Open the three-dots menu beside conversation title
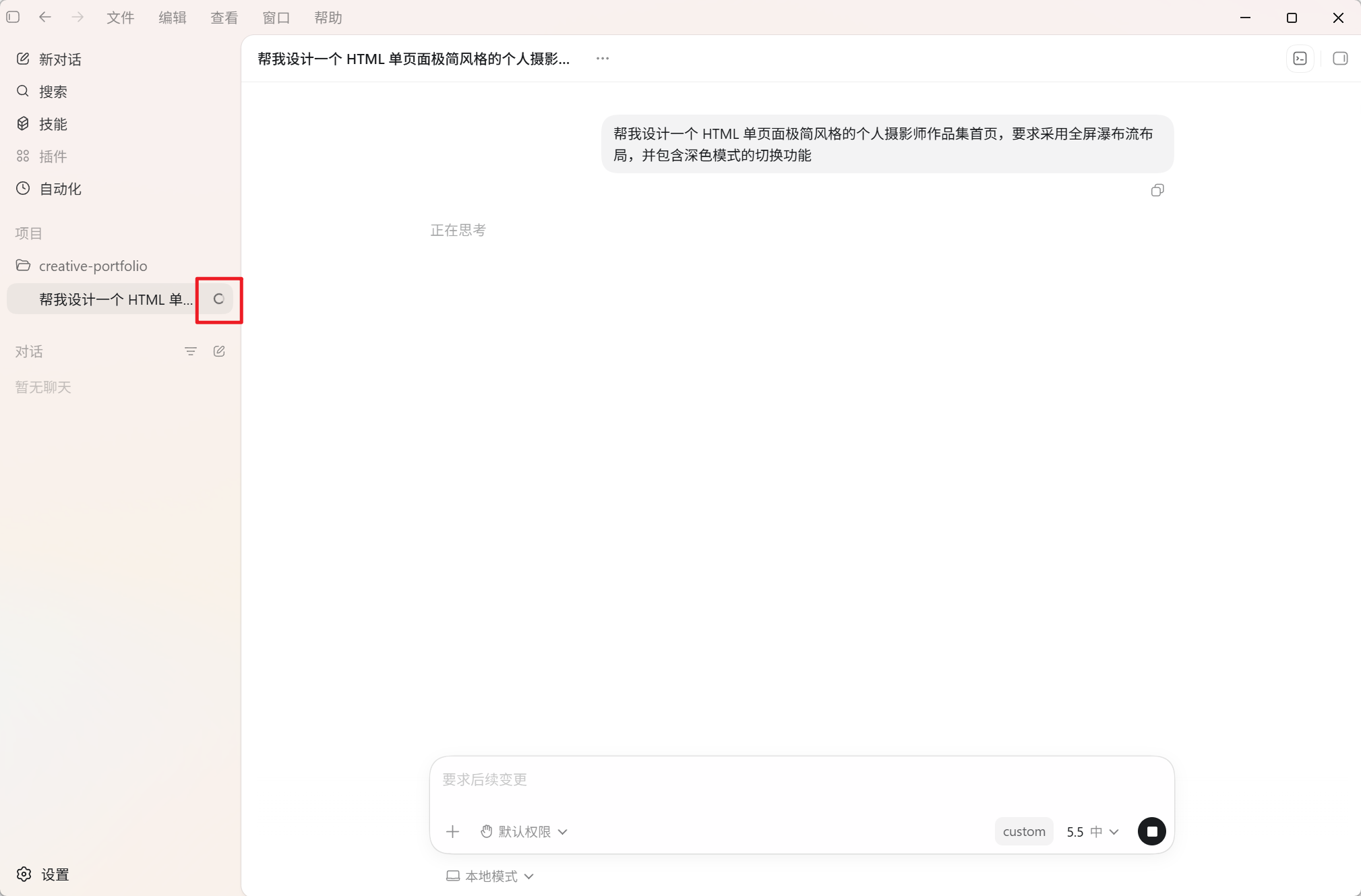Screen dimensions: 1361x896 pyautogui.click(x=603, y=59)
